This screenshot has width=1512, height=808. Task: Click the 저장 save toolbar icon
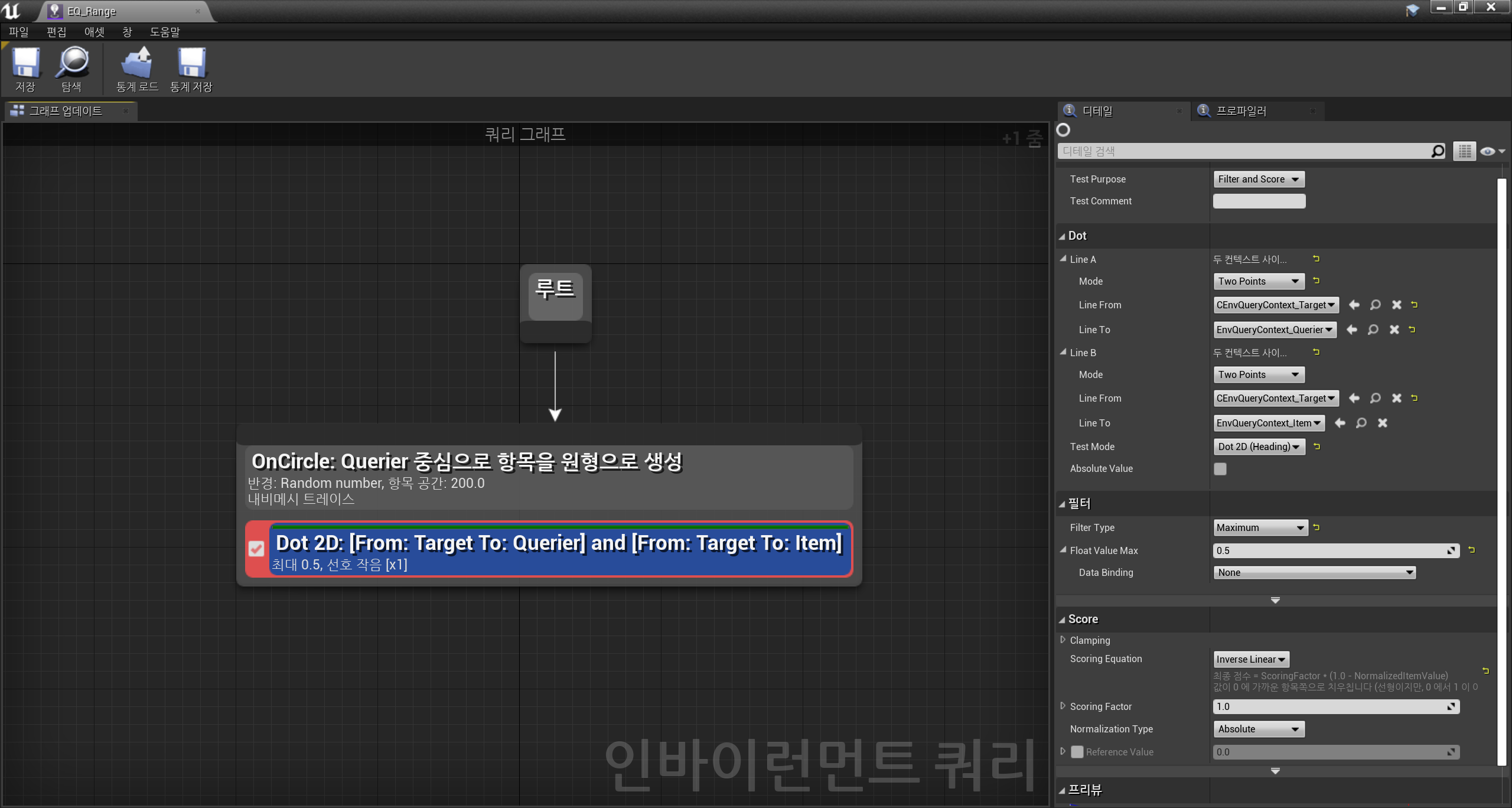25,64
